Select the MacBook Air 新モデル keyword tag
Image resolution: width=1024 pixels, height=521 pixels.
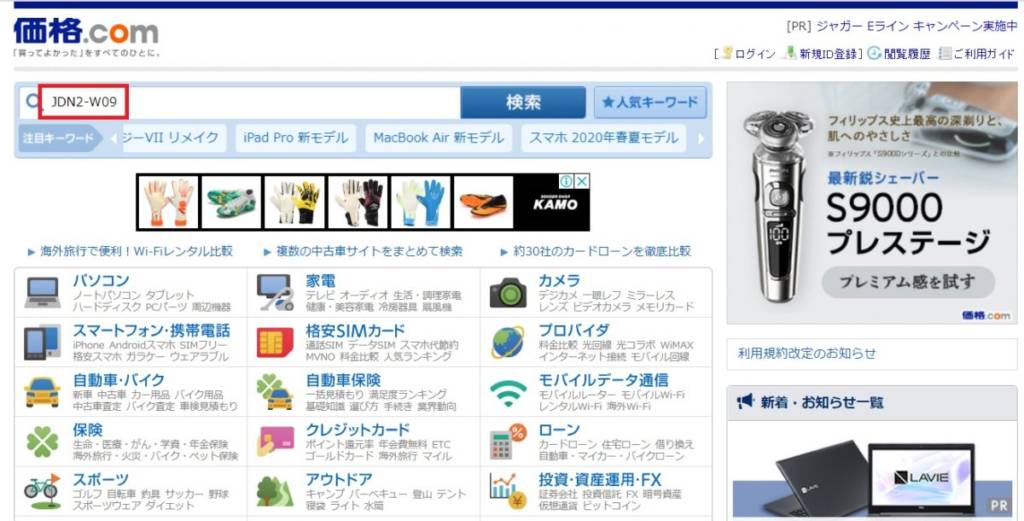coord(438,138)
